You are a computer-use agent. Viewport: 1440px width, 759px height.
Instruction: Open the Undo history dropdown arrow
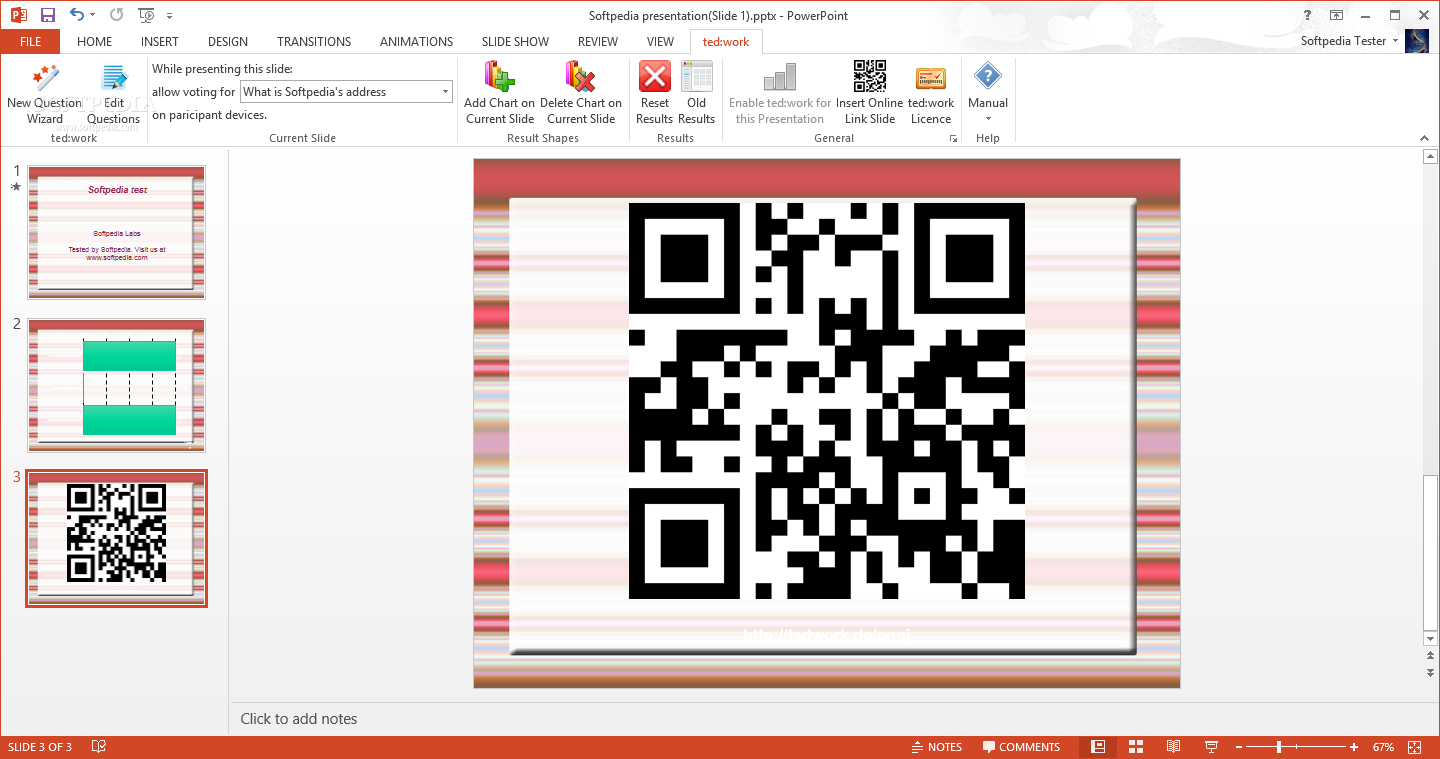coord(93,15)
